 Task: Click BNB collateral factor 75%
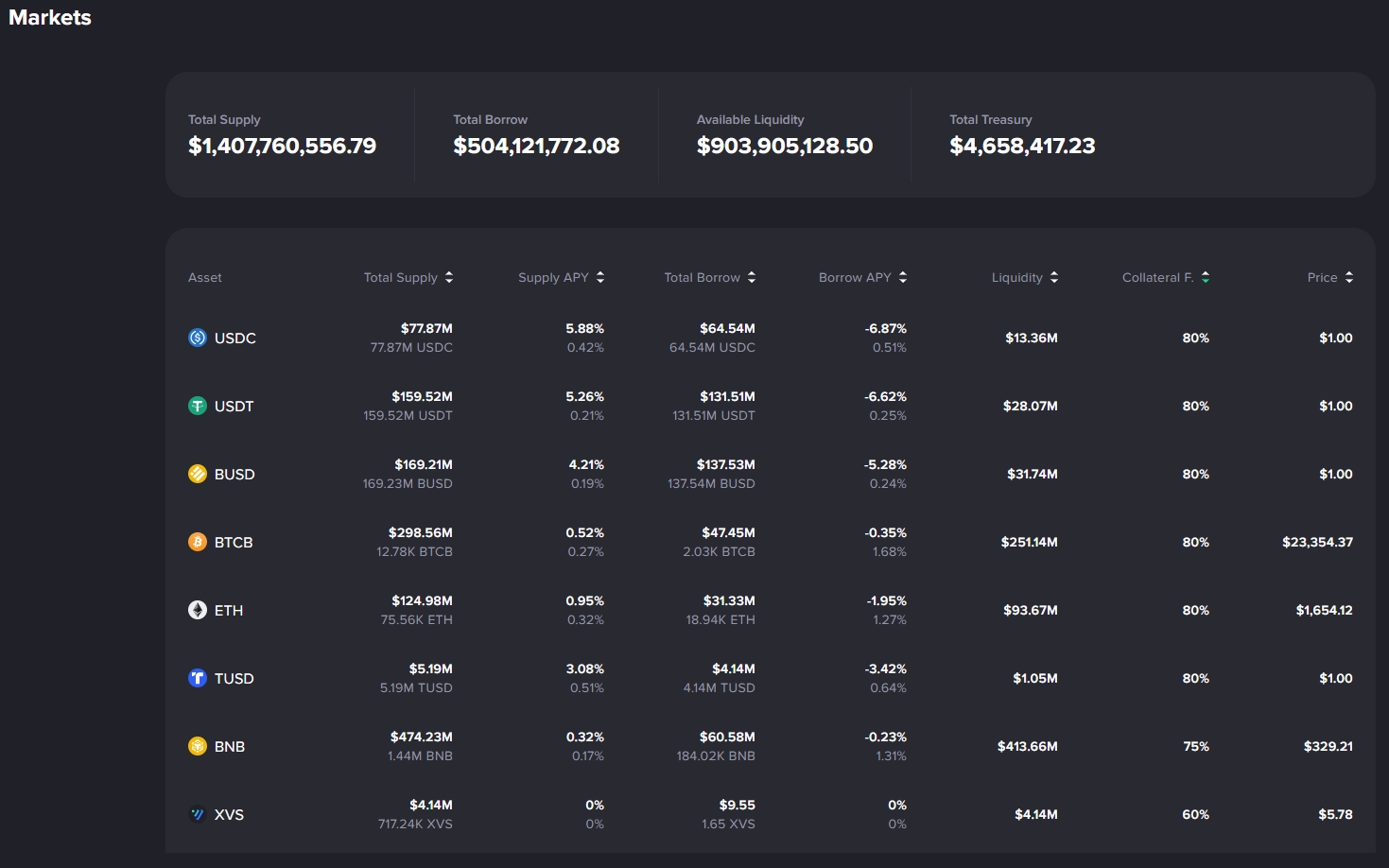pos(1196,746)
